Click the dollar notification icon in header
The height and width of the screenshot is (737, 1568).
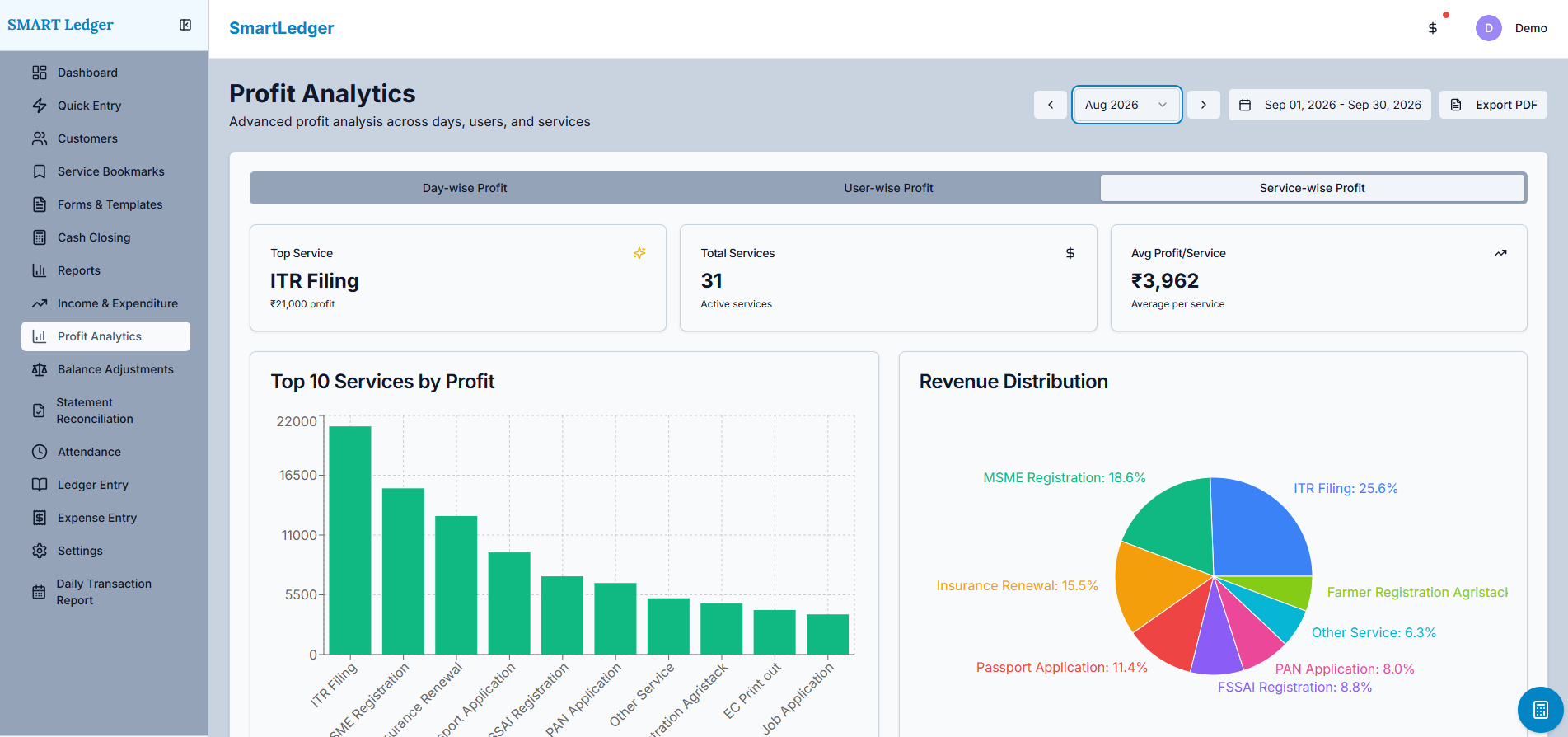click(1433, 28)
